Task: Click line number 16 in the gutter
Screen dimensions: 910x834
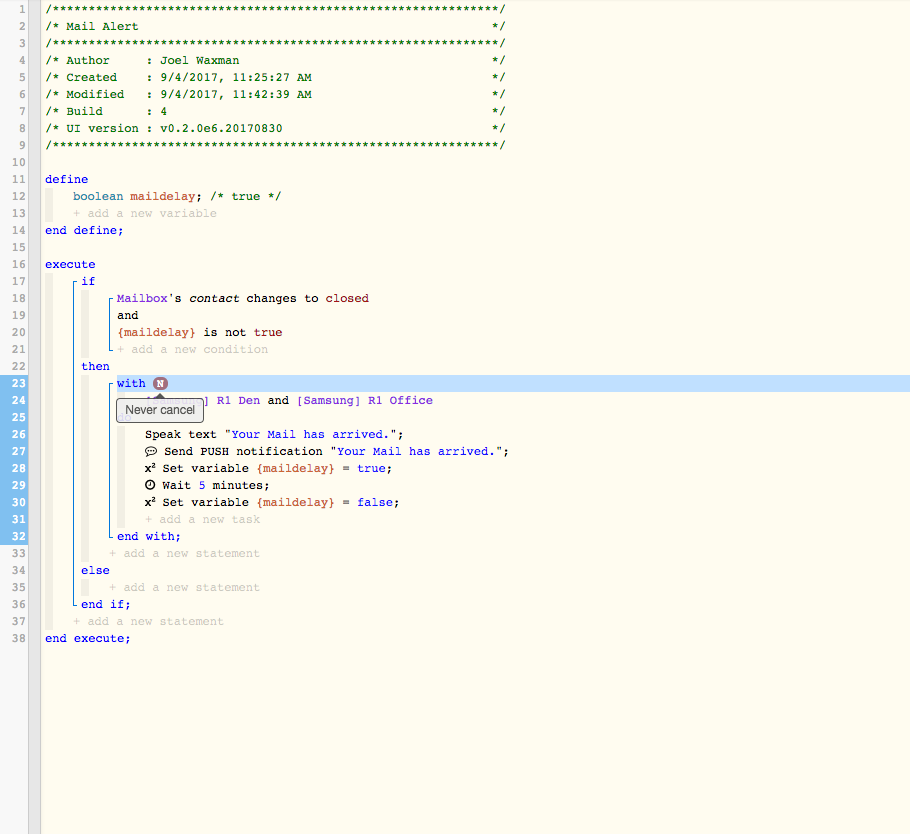Action: (x=19, y=265)
